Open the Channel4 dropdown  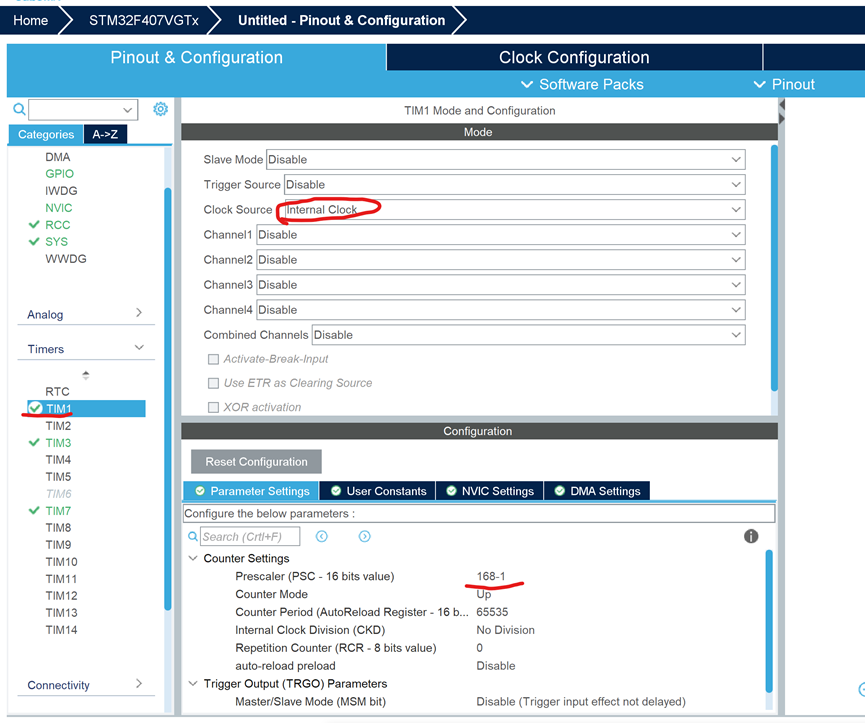pyautogui.click(x=501, y=310)
